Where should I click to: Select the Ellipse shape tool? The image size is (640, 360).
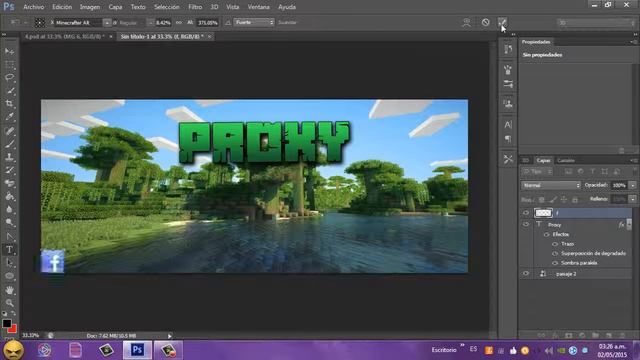9,276
